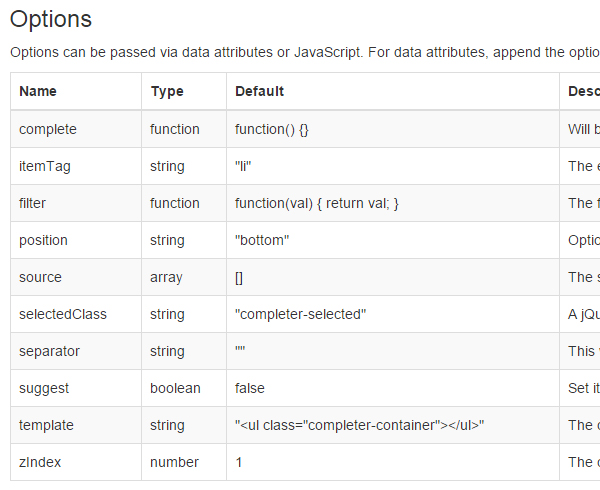Click the Default column header
This screenshot has height=490, width=600.
pos(259,91)
